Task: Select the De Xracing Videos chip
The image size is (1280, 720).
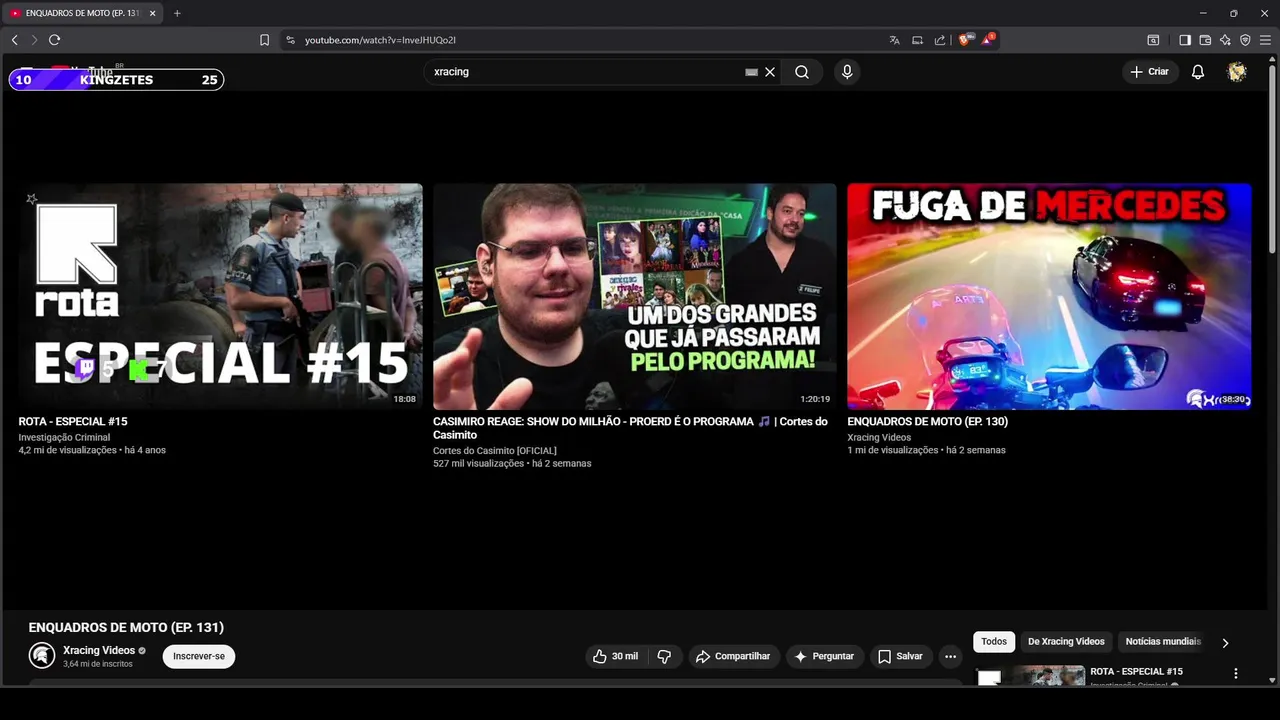Action: pyautogui.click(x=1066, y=642)
